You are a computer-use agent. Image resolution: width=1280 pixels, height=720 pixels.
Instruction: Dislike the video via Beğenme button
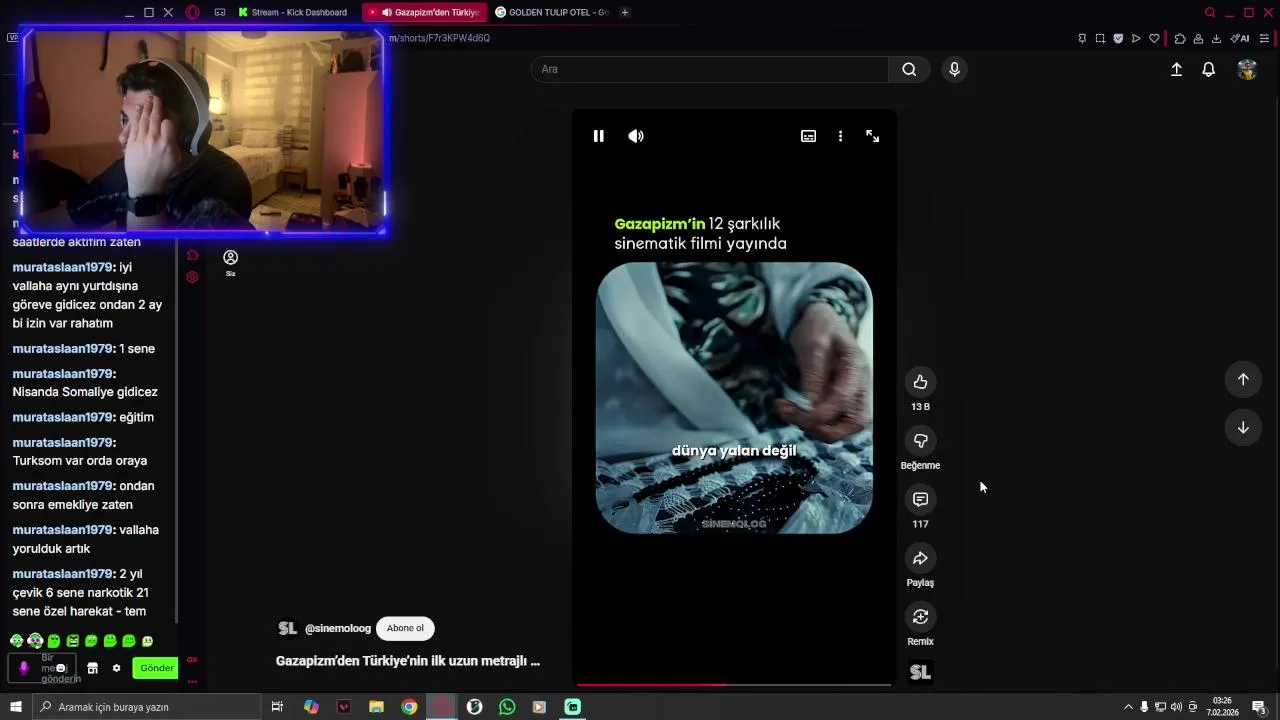pos(920,441)
